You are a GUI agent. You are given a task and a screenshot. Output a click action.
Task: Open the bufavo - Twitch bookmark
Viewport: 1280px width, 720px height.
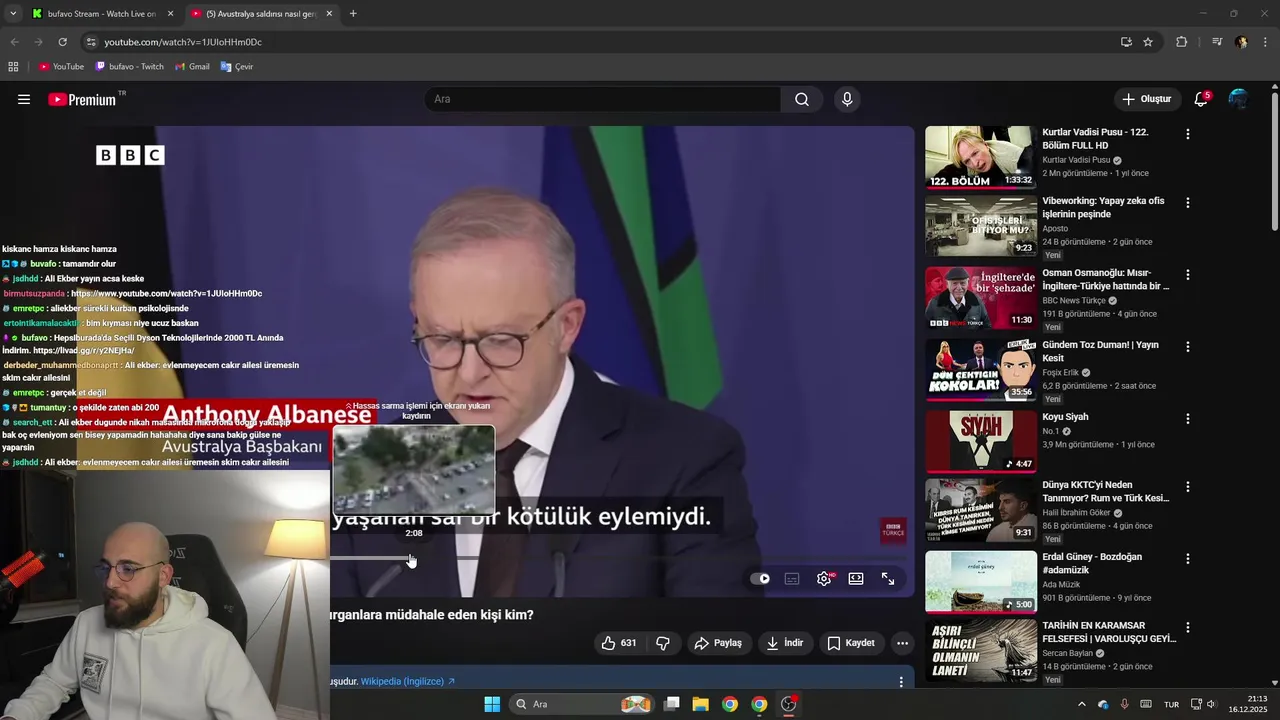[129, 67]
